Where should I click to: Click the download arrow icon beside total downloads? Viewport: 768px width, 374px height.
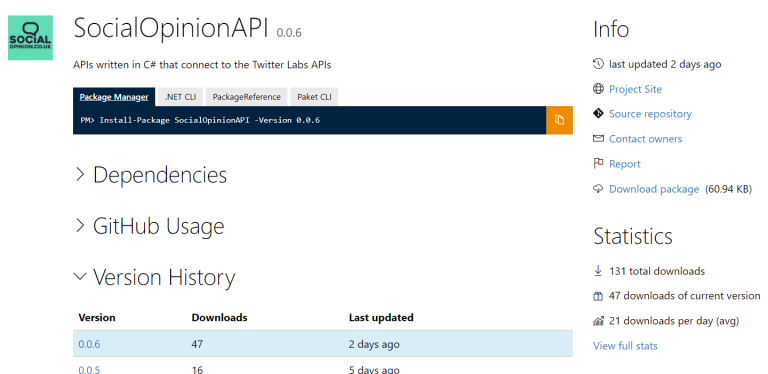598,271
